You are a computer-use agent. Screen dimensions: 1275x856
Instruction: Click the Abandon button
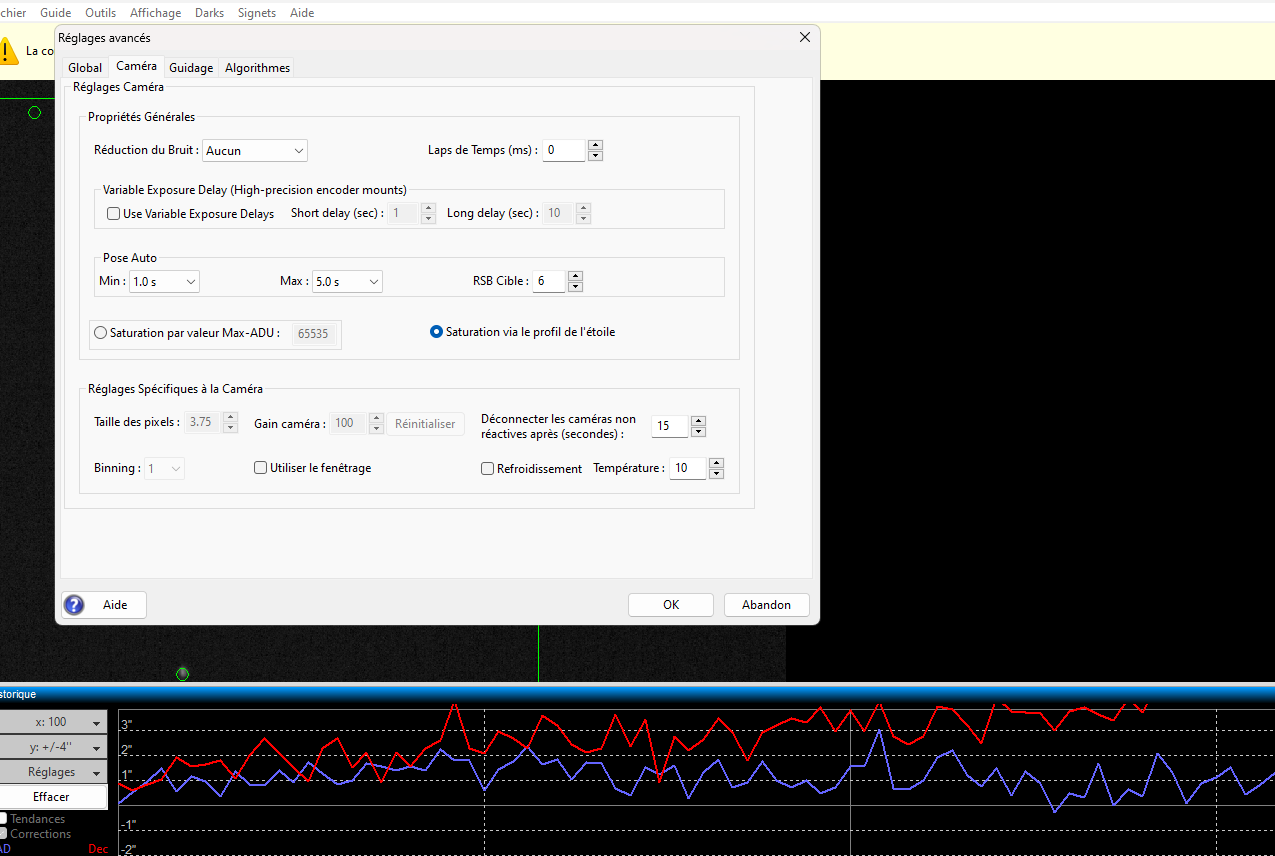coord(766,605)
